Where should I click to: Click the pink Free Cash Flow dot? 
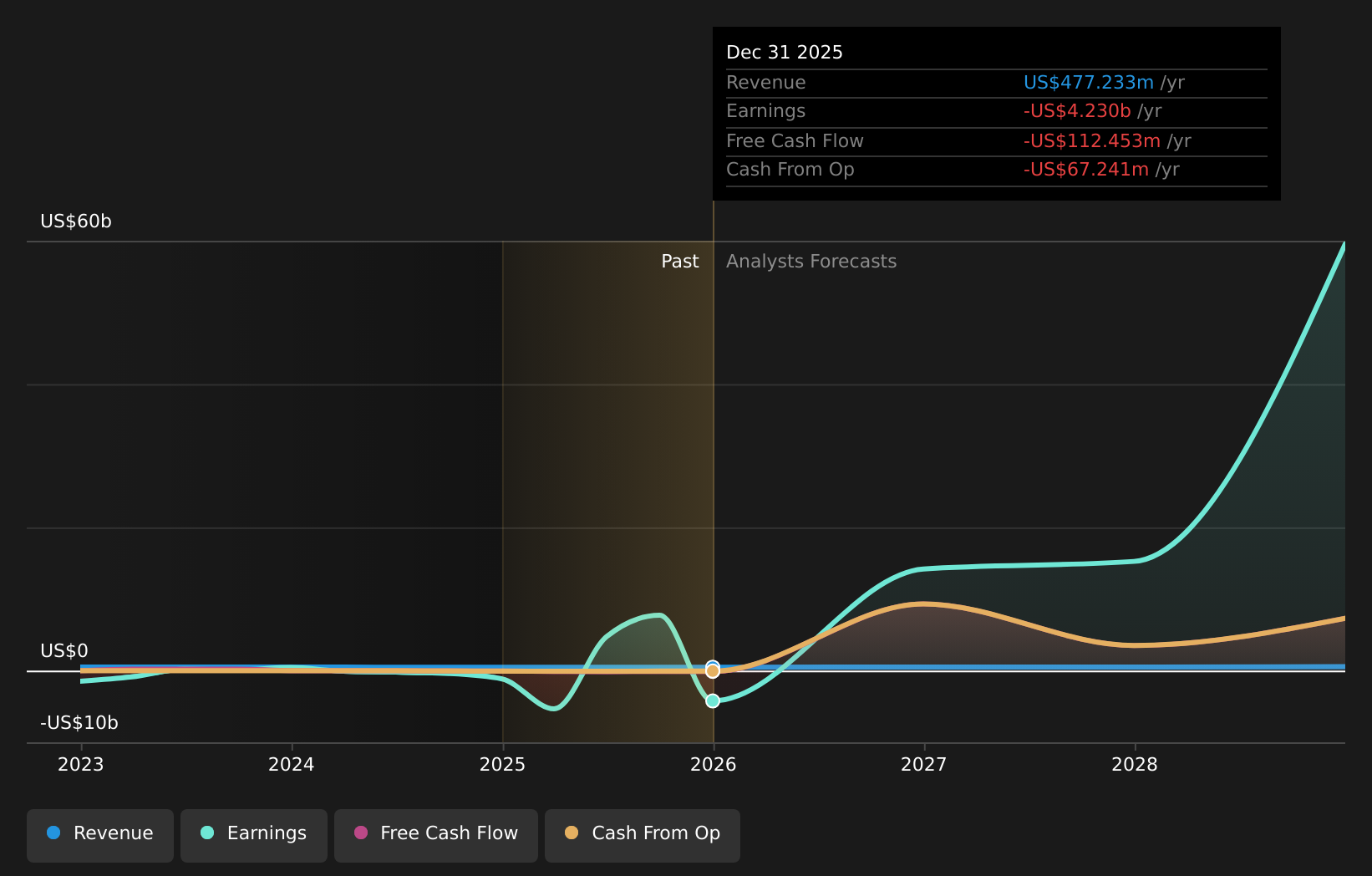(x=361, y=833)
